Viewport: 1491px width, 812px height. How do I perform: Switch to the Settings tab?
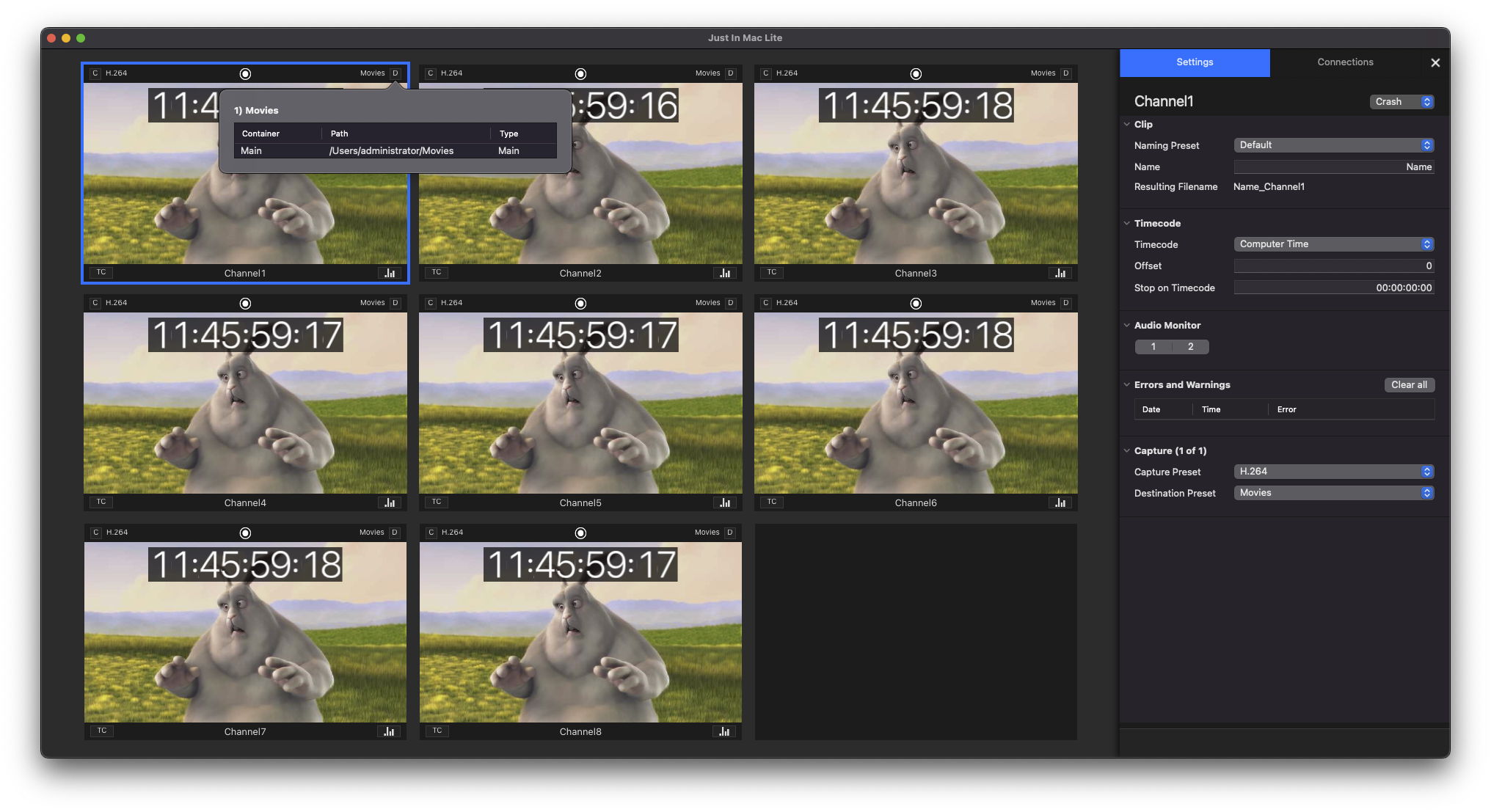1195,62
